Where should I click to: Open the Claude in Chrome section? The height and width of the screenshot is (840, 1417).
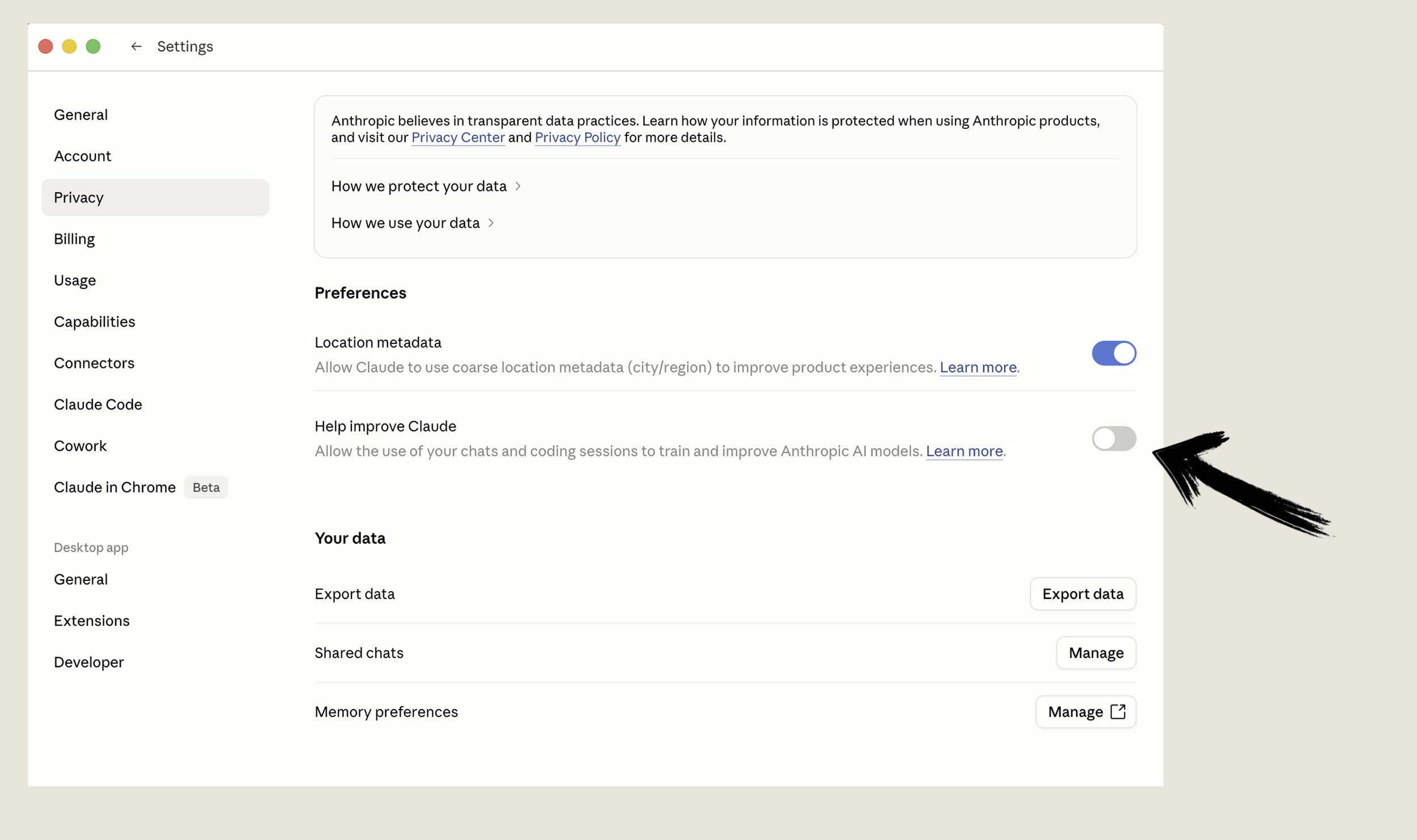pyautogui.click(x=155, y=487)
